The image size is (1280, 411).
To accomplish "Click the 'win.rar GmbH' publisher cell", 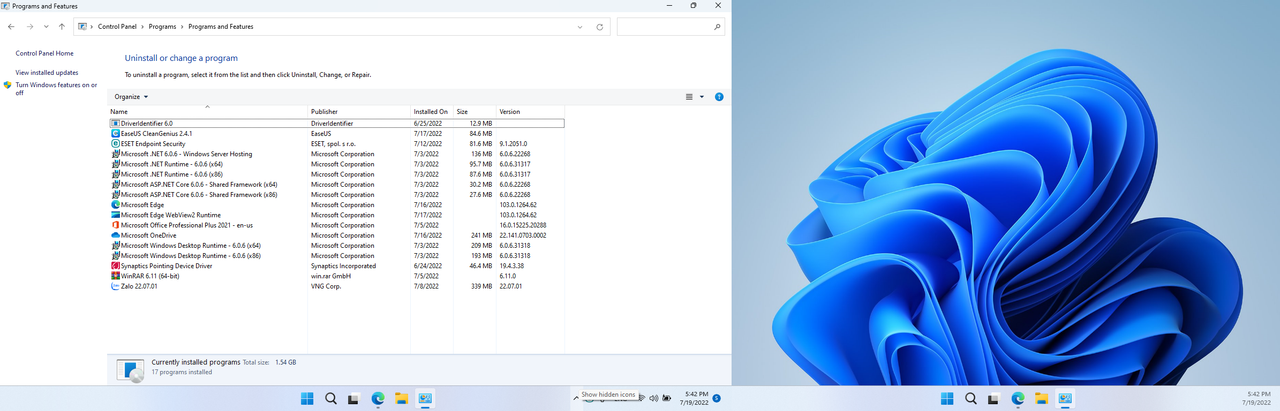I will 330,276.
